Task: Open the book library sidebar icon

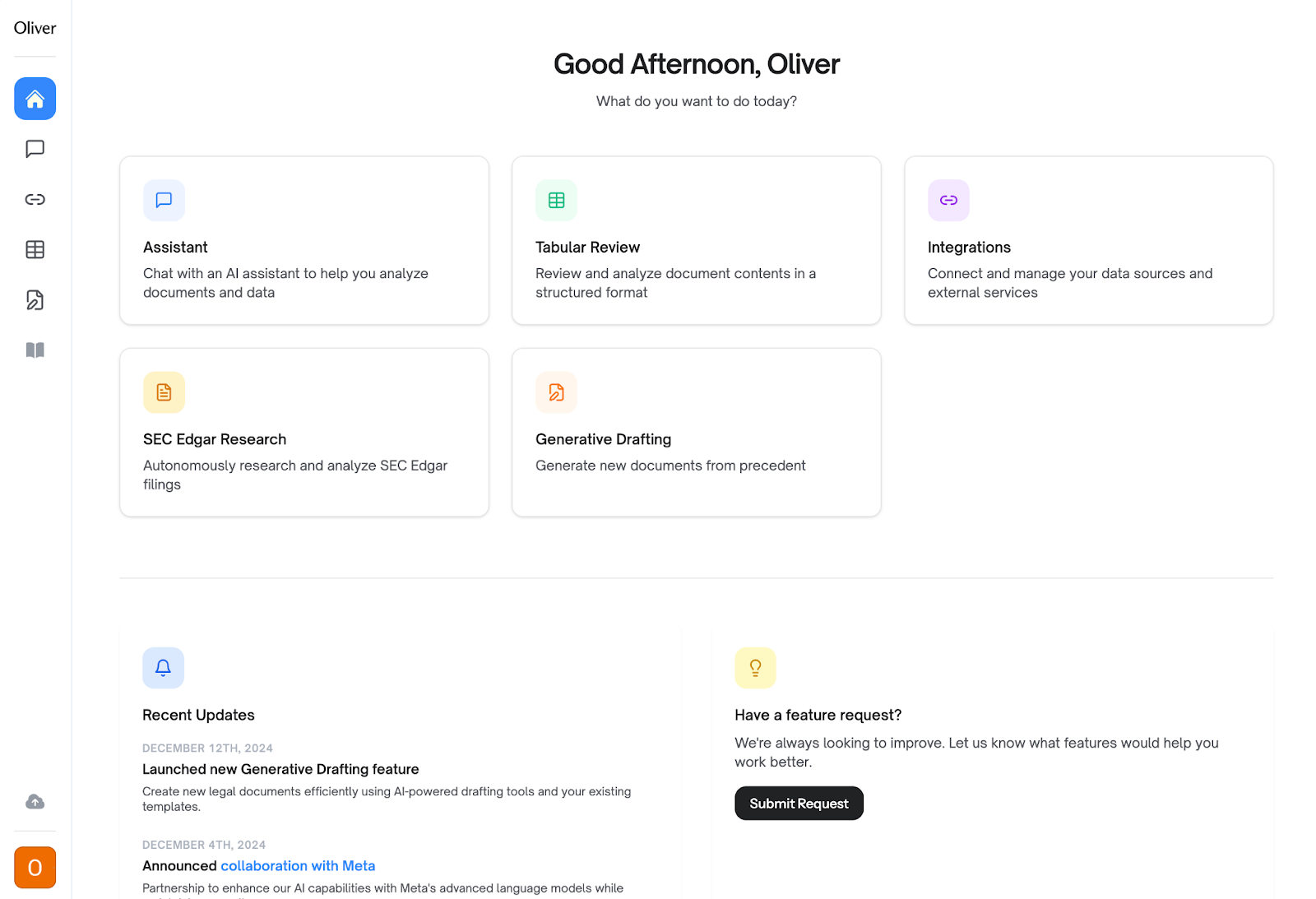Action: coord(35,350)
